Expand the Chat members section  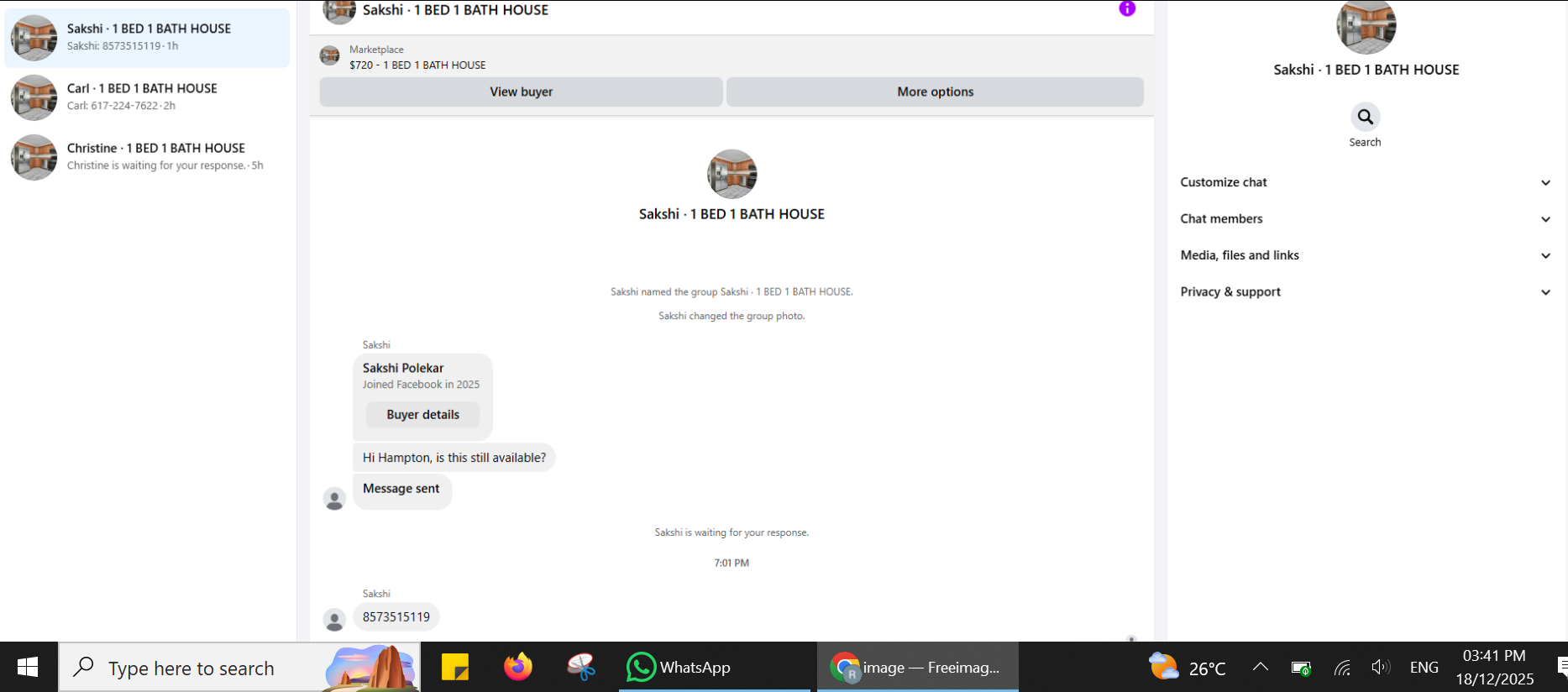pos(1366,219)
